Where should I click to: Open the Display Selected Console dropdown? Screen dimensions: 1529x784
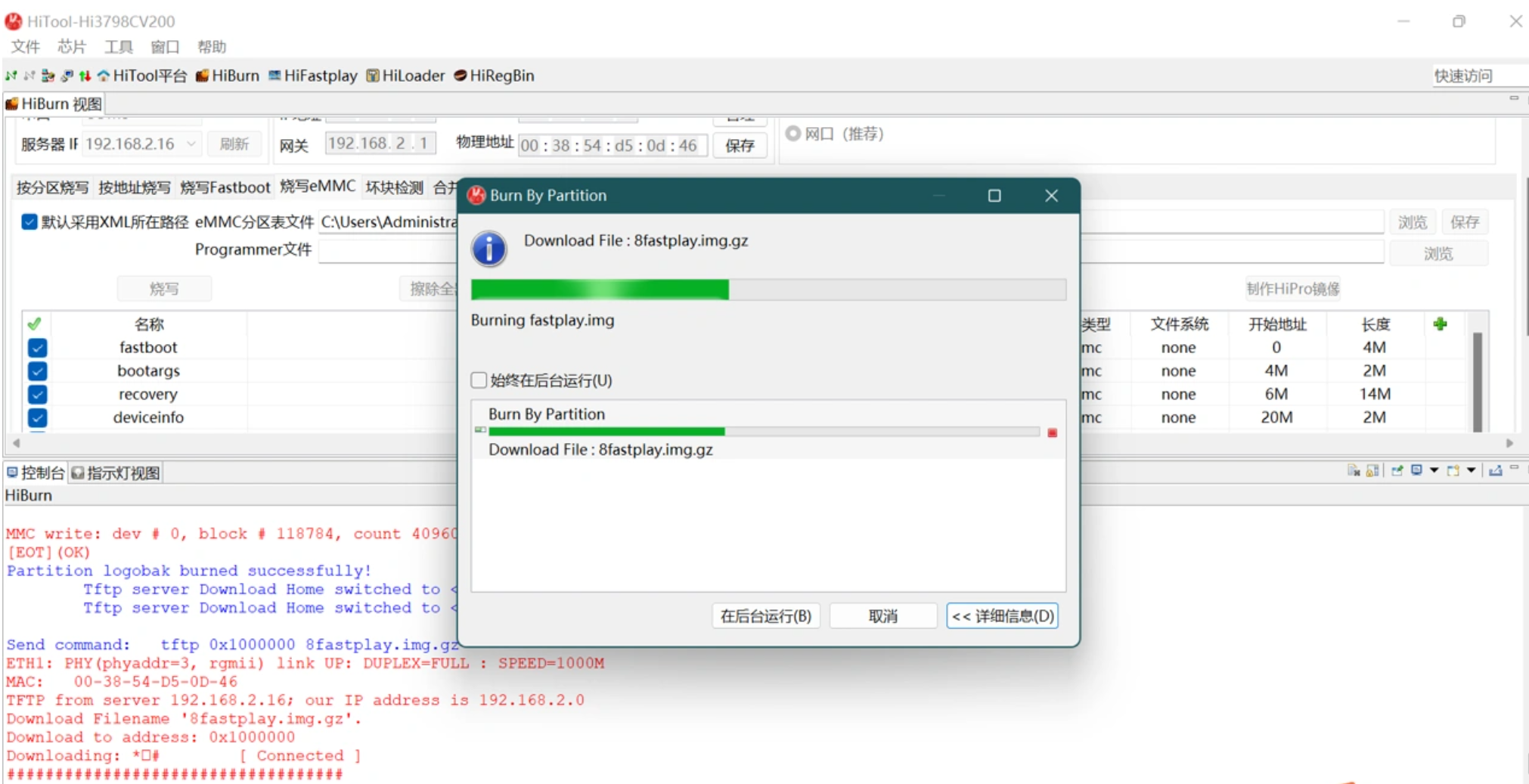click(x=1434, y=470)
